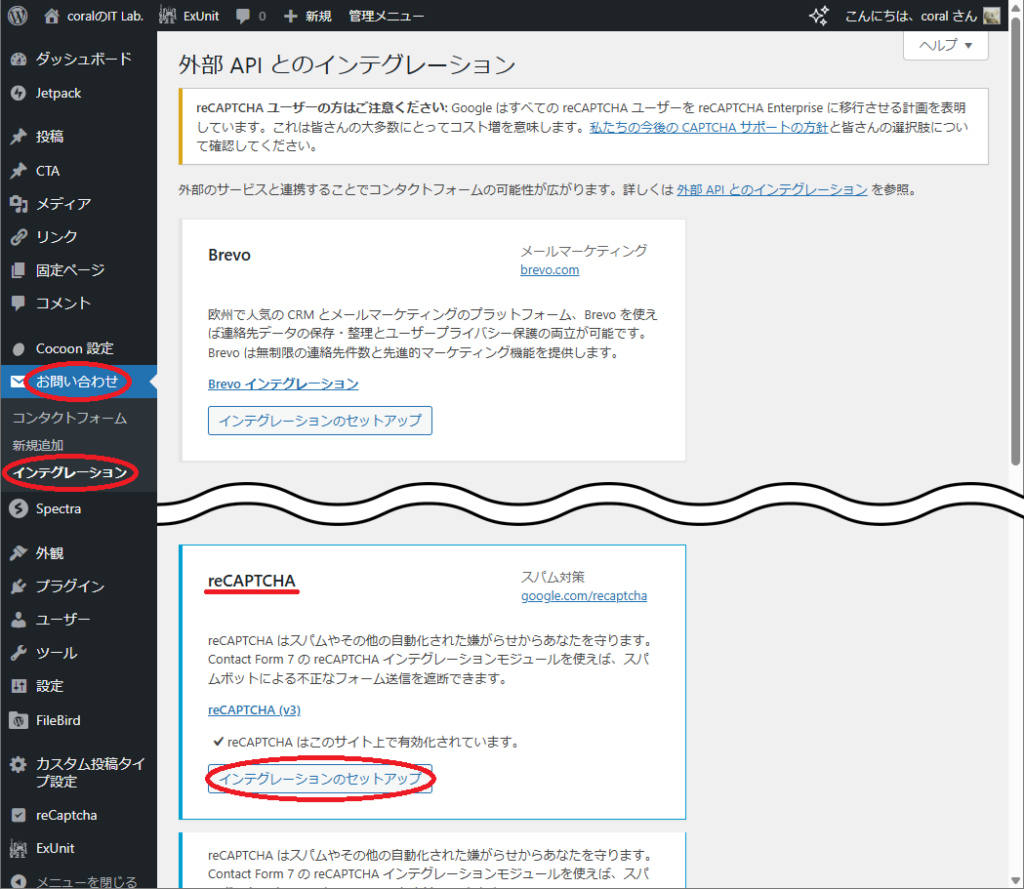
Task: Click the Cocoon 設定 circle icon
Action: 18,349
